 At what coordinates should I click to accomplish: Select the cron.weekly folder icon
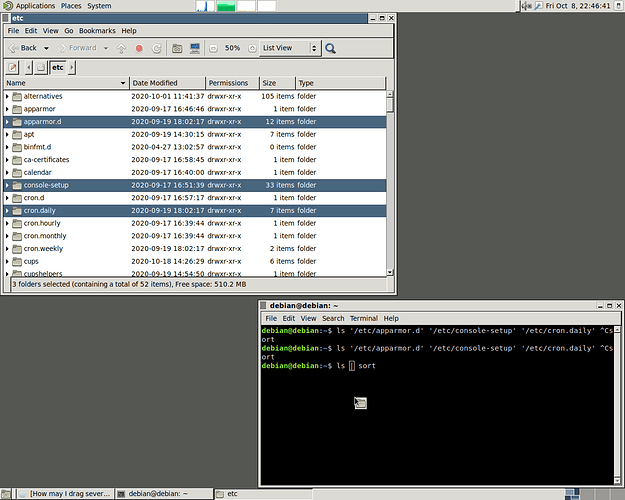pyautogui.click(x=17, y=249)
